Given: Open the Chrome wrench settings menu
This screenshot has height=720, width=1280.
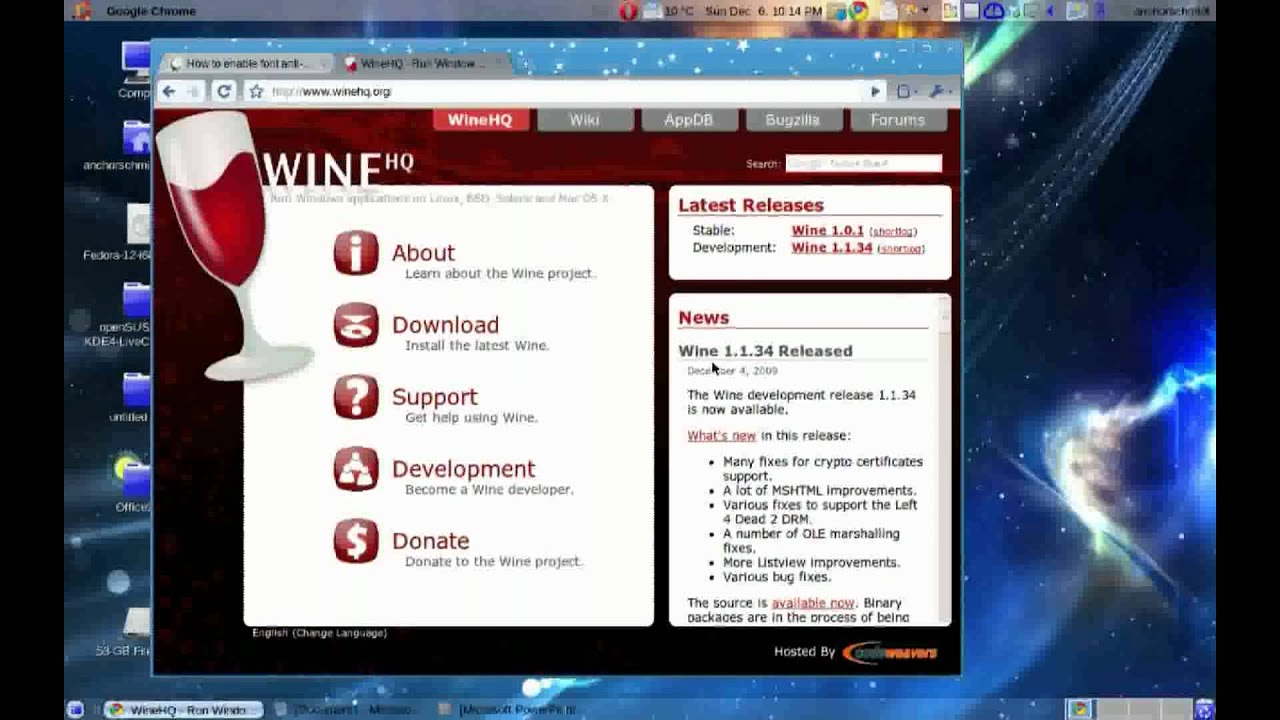Looking at the screenshot, I should (x=938, y=91).
